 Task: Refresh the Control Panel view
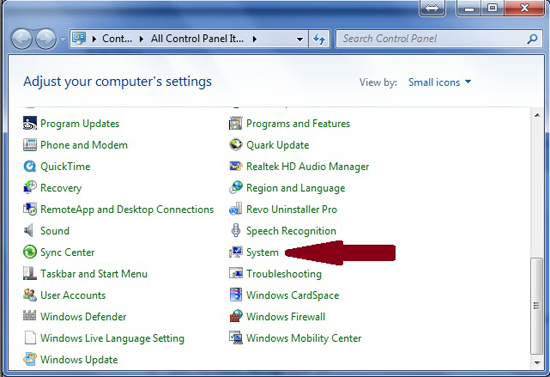click(x=319, y=39)
